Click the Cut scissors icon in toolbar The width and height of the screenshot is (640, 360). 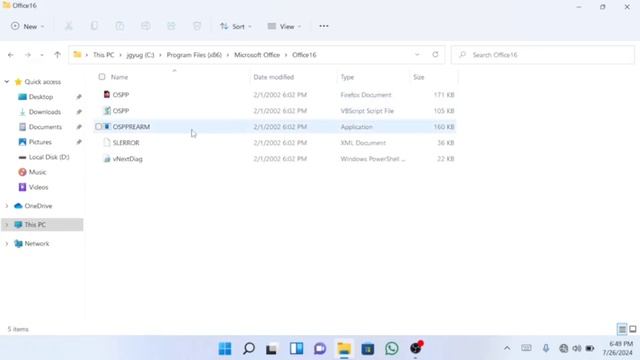click(69, 26)
